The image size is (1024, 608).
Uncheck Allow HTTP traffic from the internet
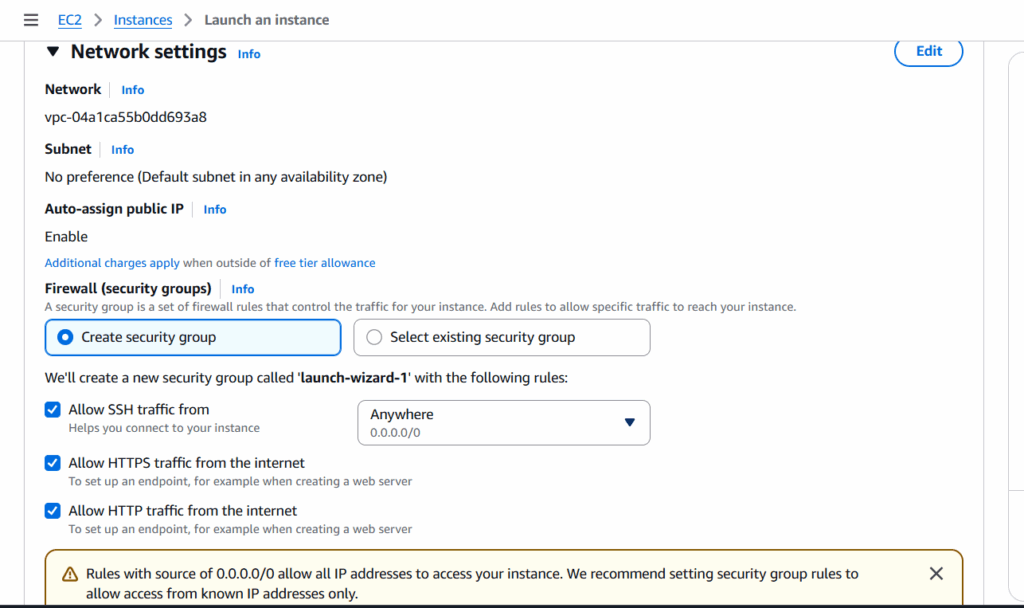click(53, 511)
